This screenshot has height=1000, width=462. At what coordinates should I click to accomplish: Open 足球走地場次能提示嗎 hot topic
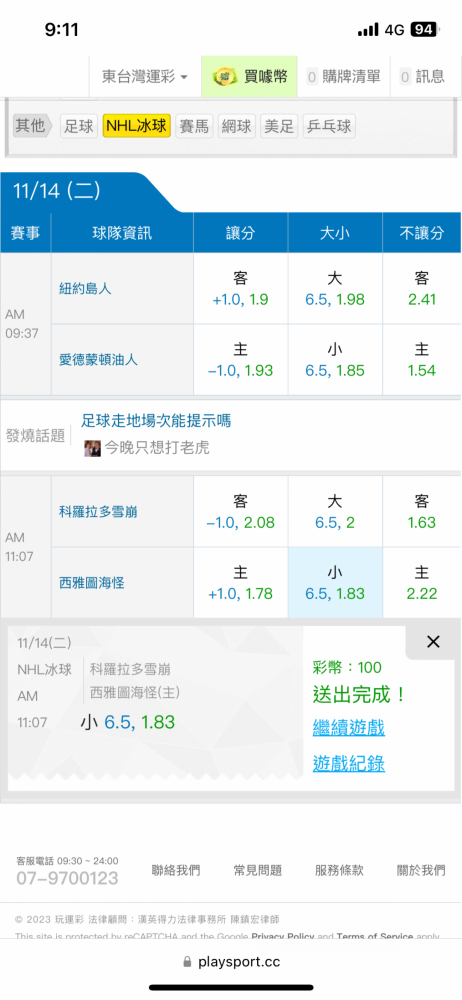(x=156, y=420)
